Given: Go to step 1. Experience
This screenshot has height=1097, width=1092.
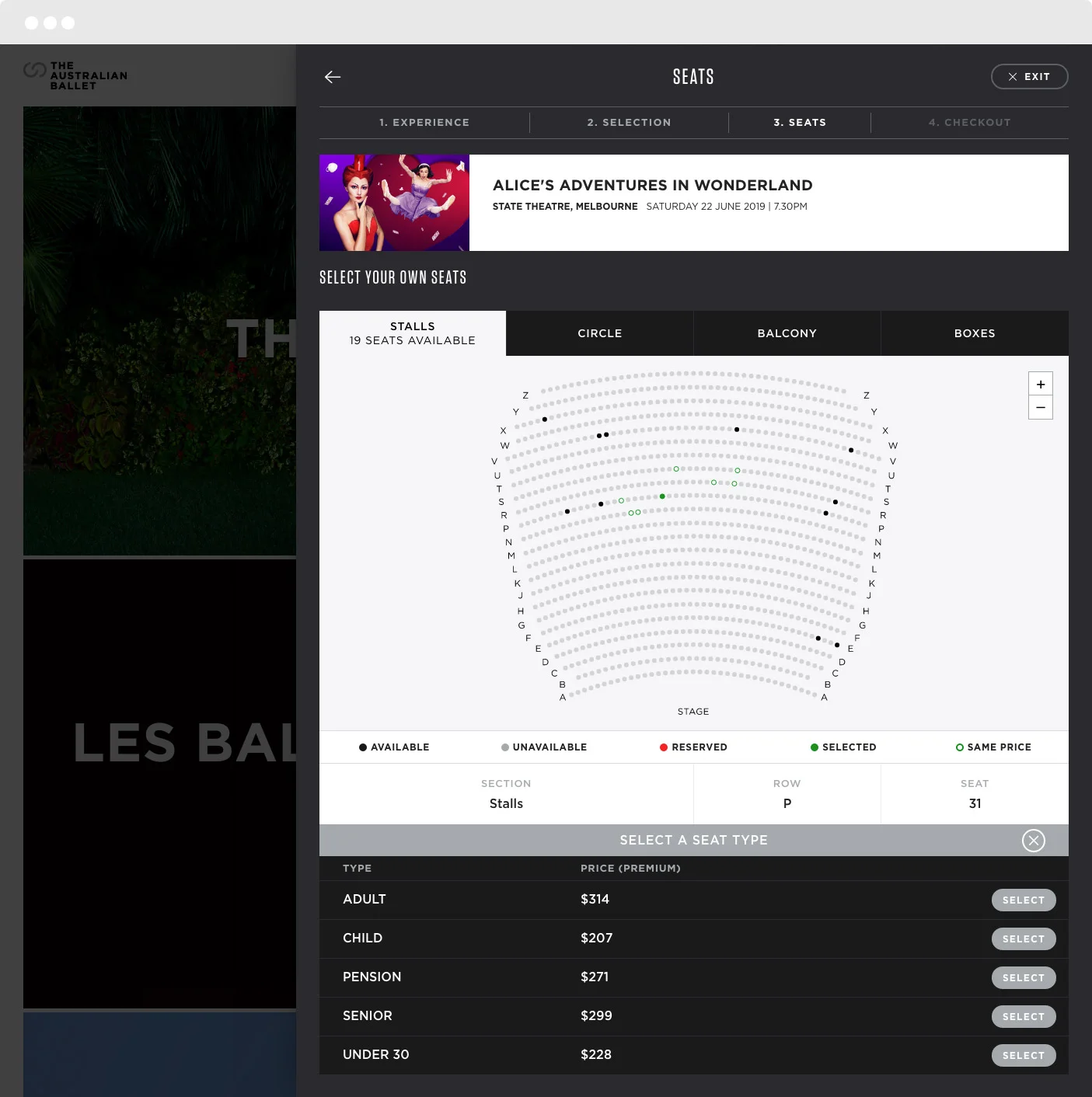Looking at the screenshot, I should pos(424,123).
